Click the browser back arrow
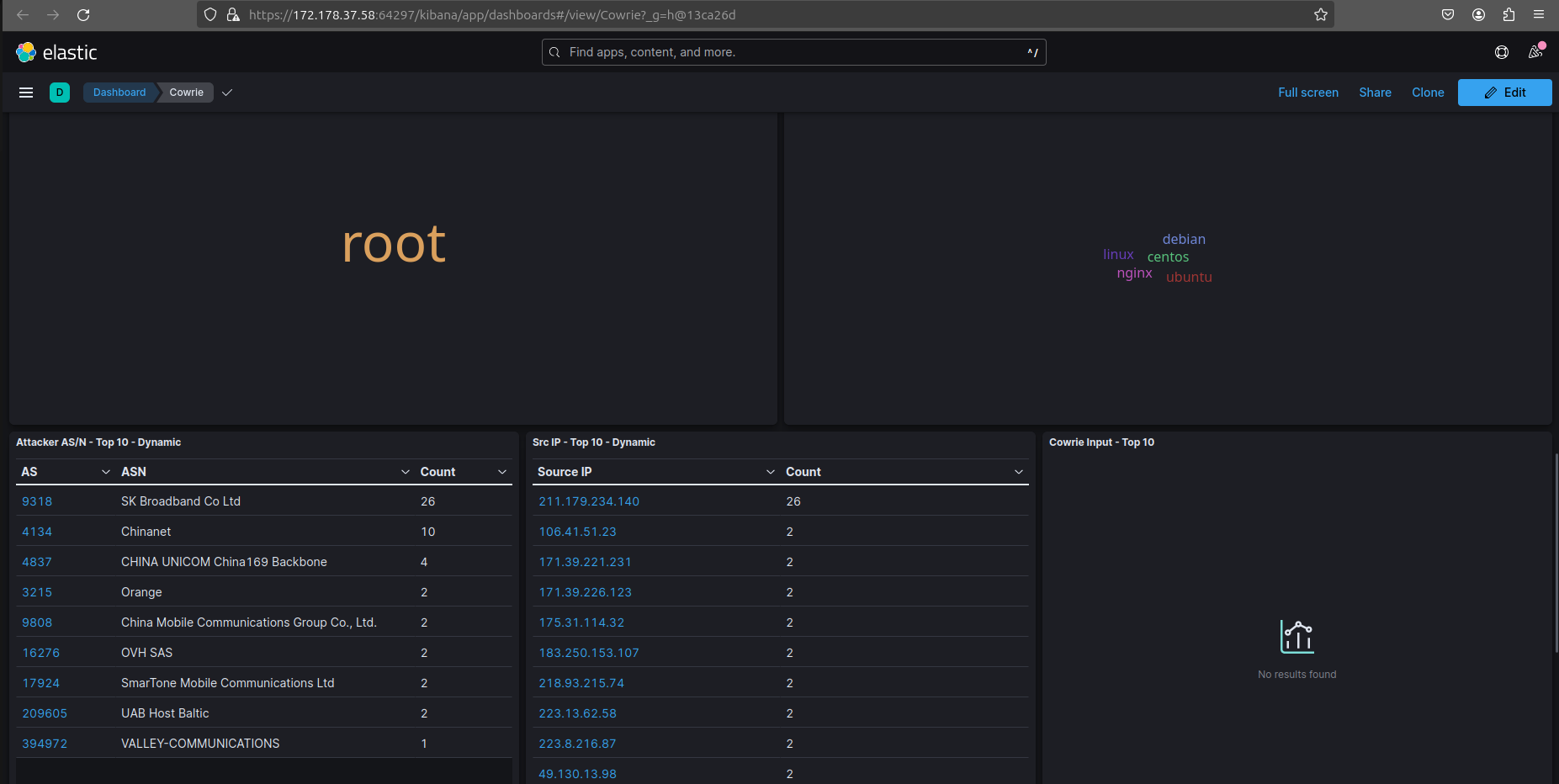This screenshot has width=1559, height=784. point(23,14)
